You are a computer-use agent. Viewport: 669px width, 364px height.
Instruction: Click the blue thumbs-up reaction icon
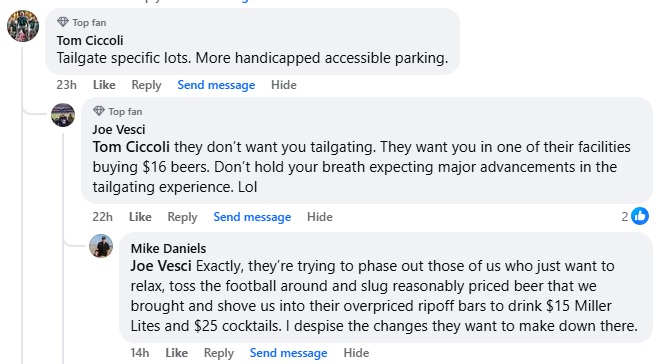tap(640, 216)
